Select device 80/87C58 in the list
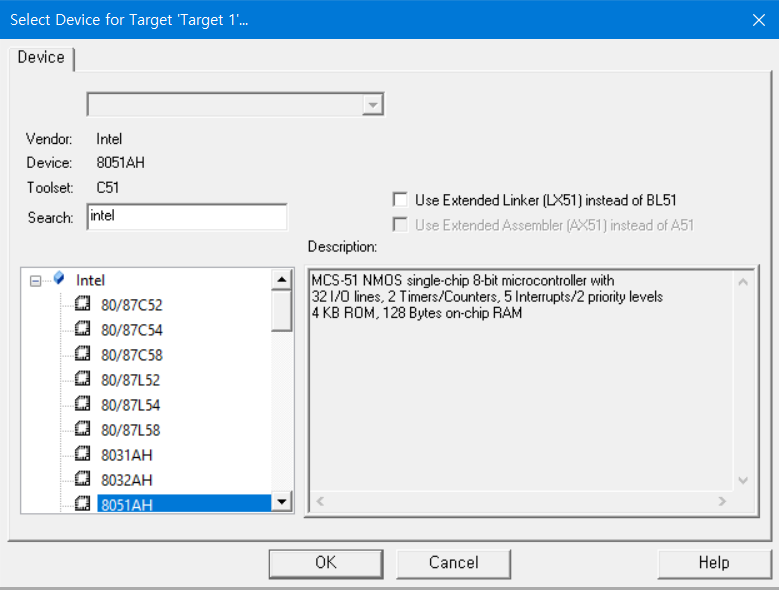Image resolution: width=779 pixels, height=590 pixels. point(132,355)
